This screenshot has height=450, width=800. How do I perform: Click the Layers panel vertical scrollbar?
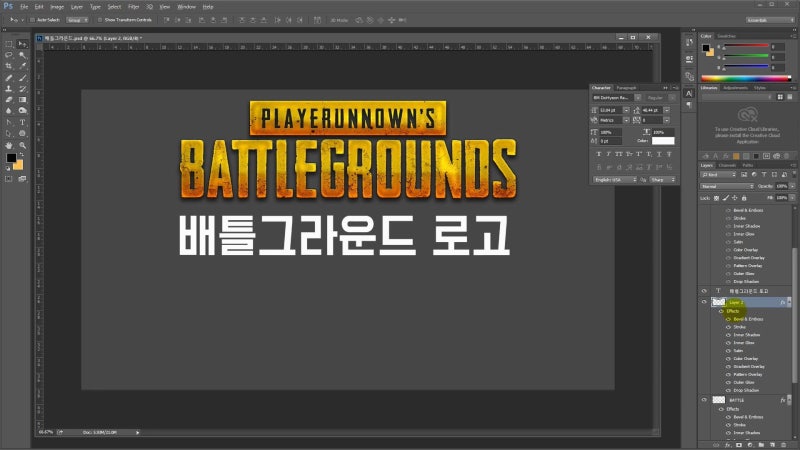pos(794,316)
